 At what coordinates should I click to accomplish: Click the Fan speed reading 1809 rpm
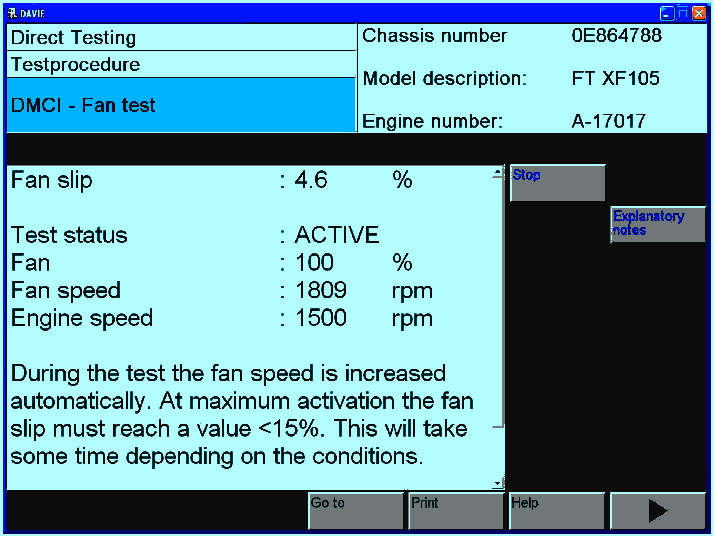[321, 291]
